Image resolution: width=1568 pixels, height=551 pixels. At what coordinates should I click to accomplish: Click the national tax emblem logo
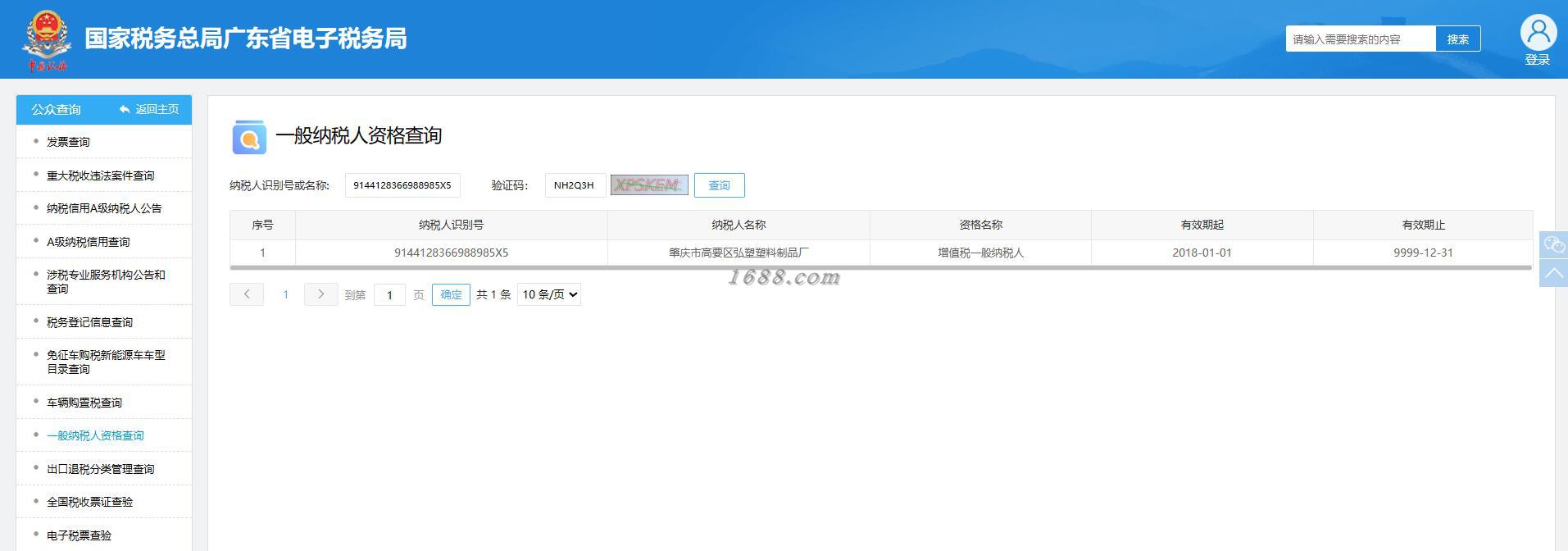[x=47, y=42]
